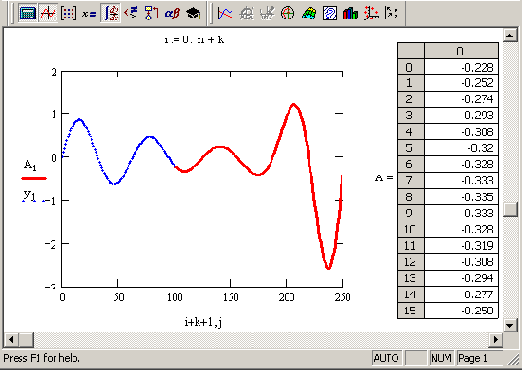Select column header 0 of table A
Screen dimensions: 522x370
coord(461,51)
